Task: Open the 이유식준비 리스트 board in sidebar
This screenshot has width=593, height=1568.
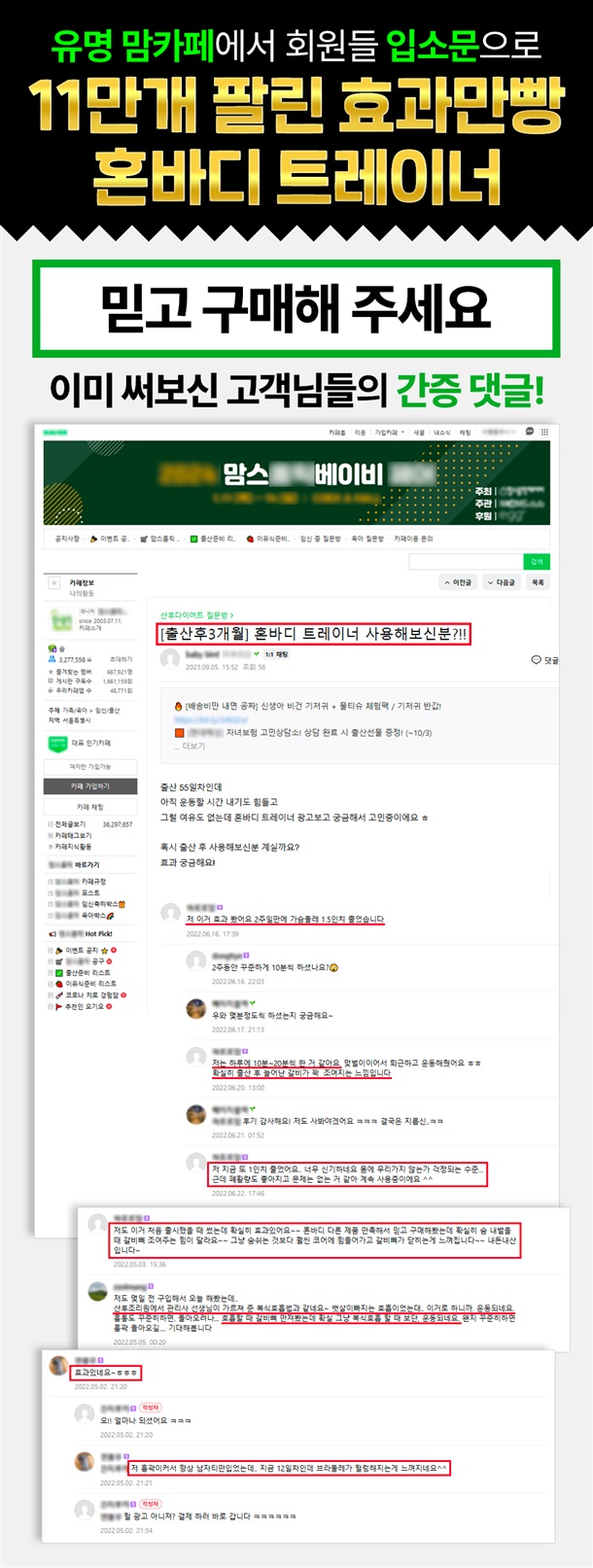Action: pyautogui.click(x=87, y=984)
